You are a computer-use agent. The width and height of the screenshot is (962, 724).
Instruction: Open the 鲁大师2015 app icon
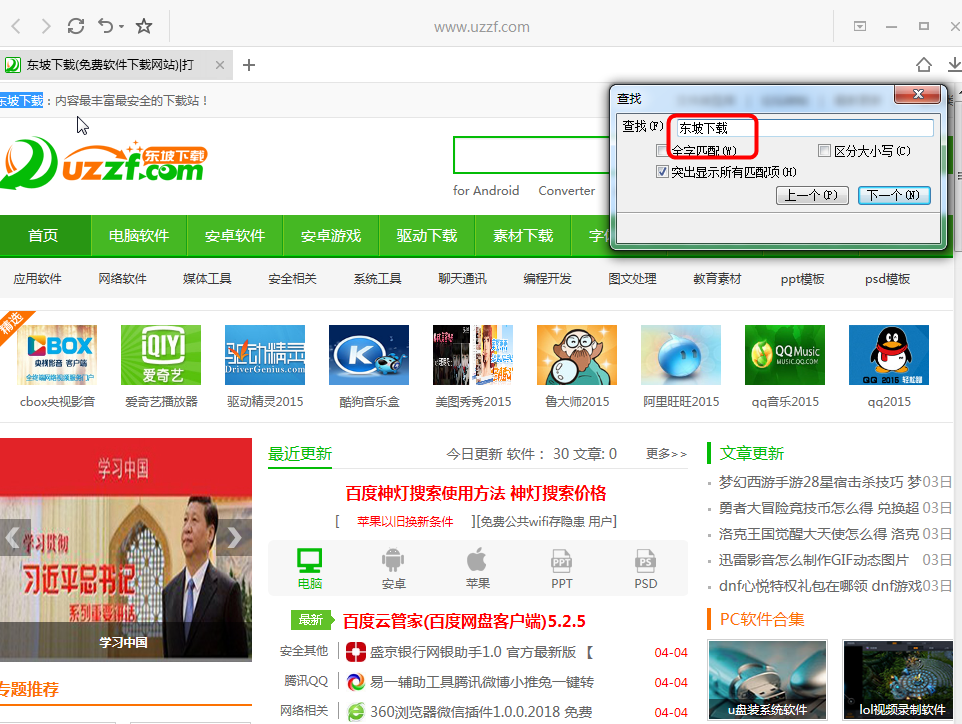click(577, 355)
